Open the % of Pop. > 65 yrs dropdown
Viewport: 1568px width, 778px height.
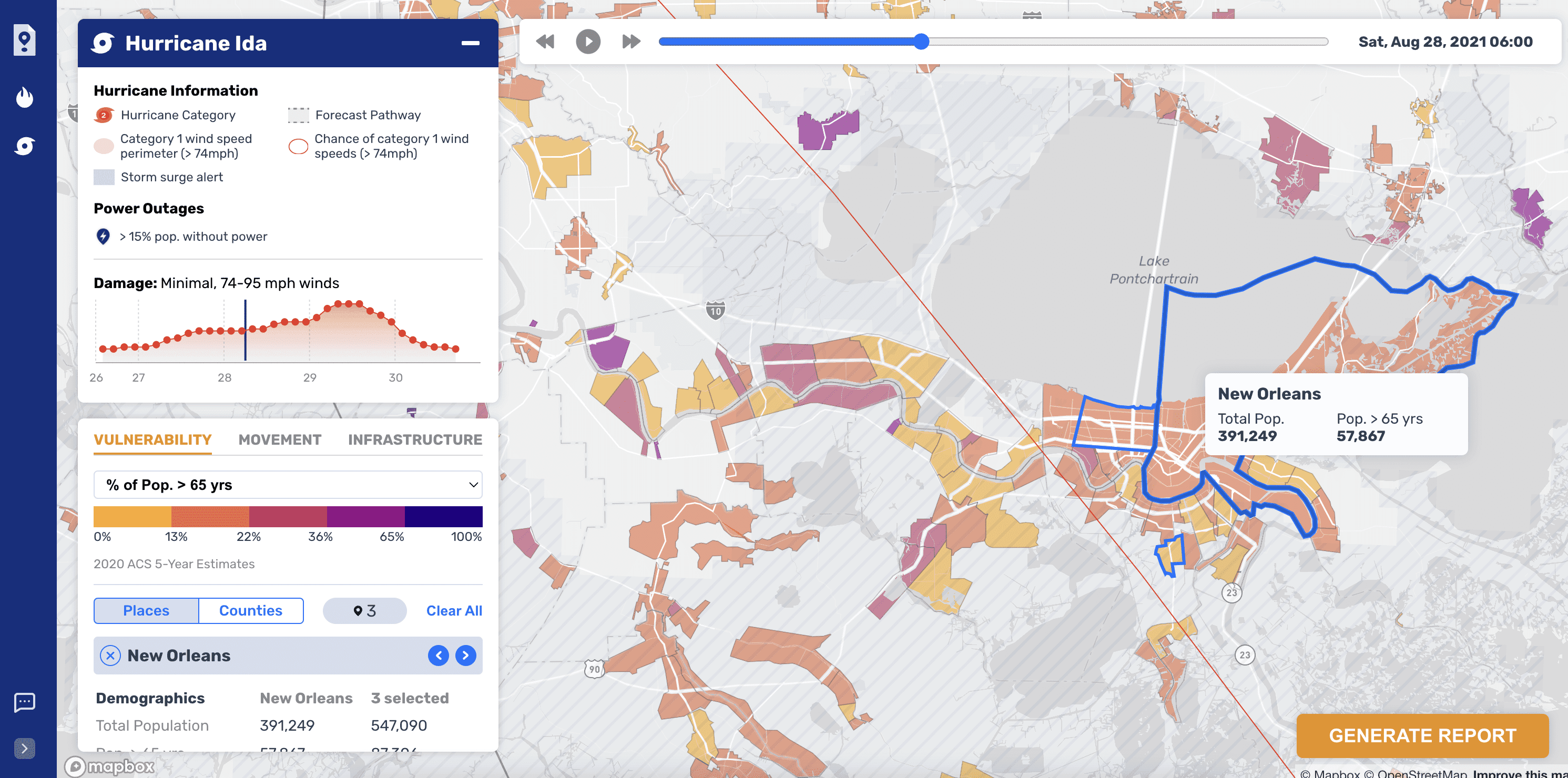pyautogui.click(x=288, y=485)
